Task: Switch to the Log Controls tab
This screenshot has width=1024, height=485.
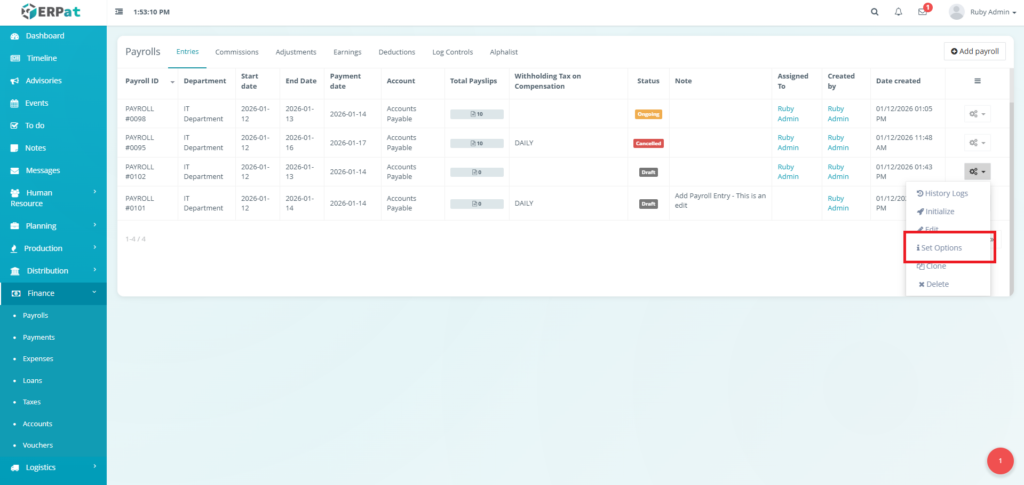Action: point(452,52)
